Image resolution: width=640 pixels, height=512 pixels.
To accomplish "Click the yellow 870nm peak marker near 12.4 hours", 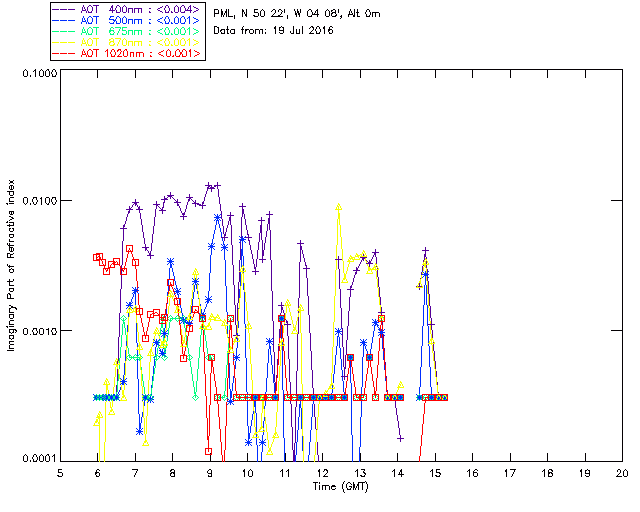I will pyautogui.click(x=338, y=207).
